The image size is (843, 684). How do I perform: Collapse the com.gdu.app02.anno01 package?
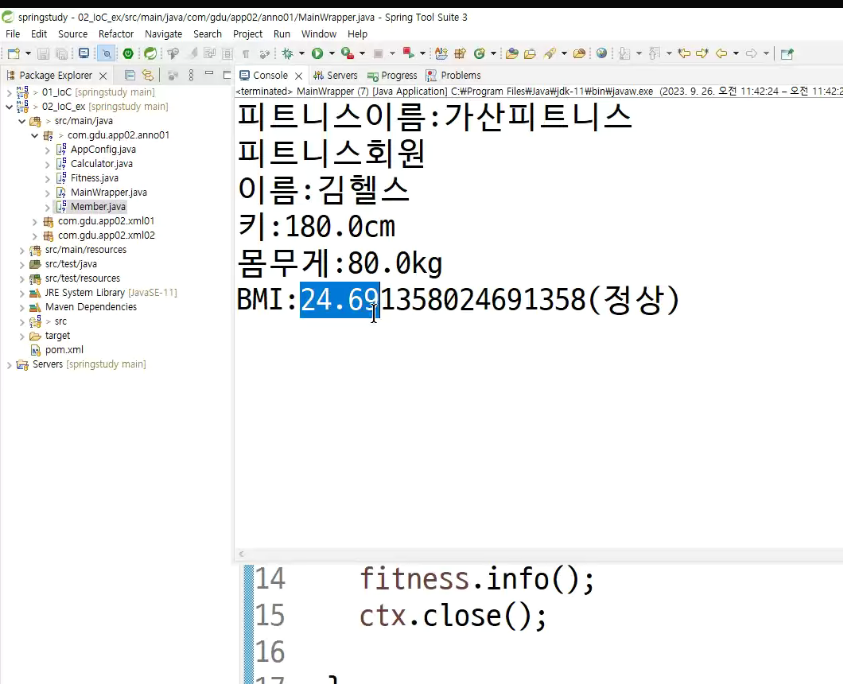[35, 136]
